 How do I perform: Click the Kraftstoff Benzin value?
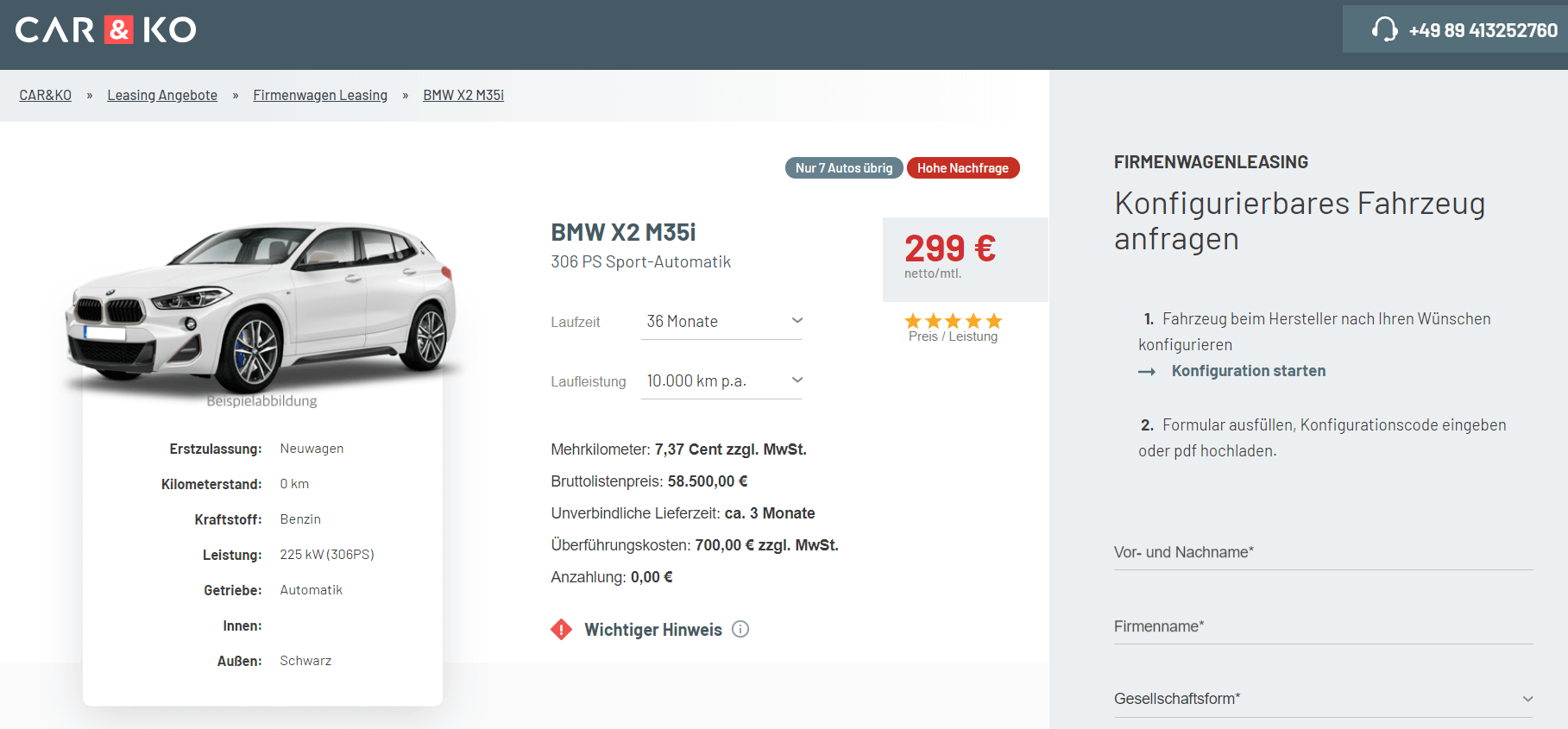click(300, 519)
